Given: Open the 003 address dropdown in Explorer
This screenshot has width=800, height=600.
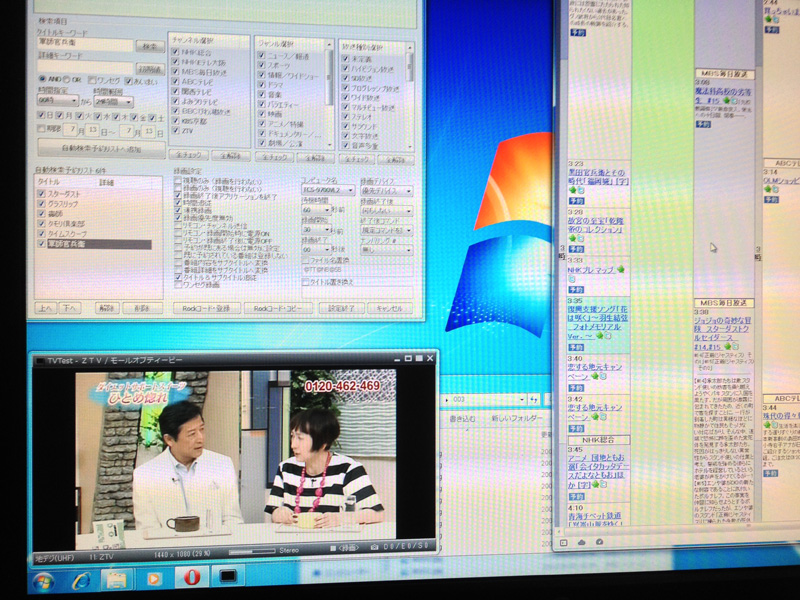Looking at the screenshot, I should pos(522,399).
